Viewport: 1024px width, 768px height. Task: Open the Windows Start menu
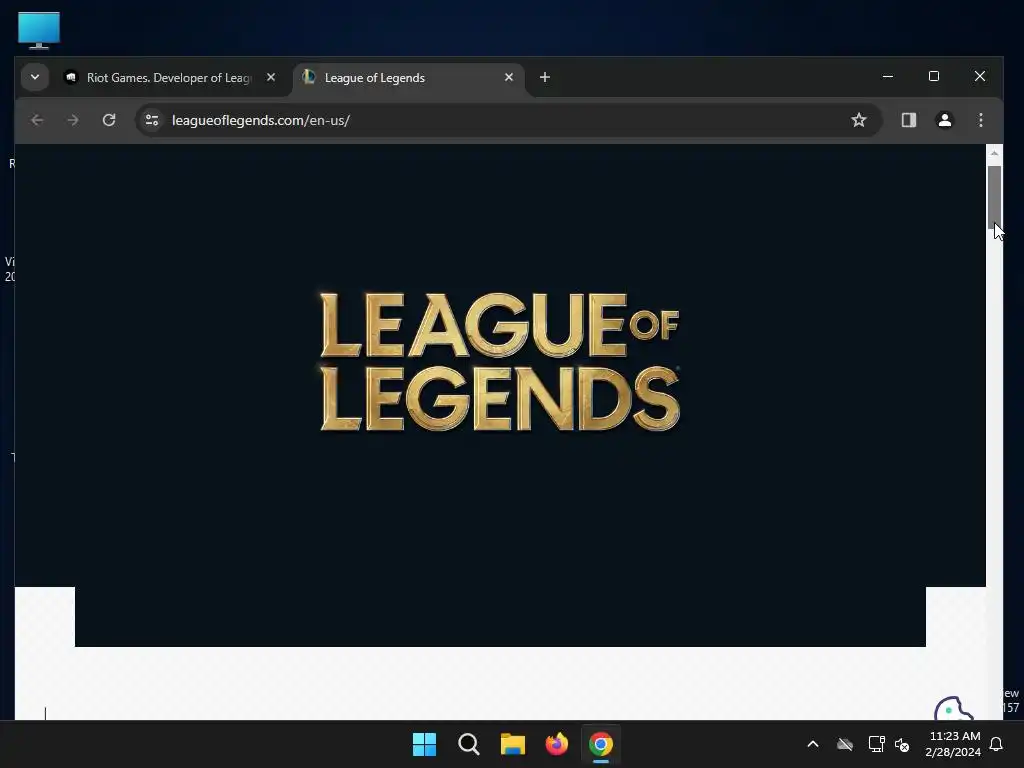point(424,744)
